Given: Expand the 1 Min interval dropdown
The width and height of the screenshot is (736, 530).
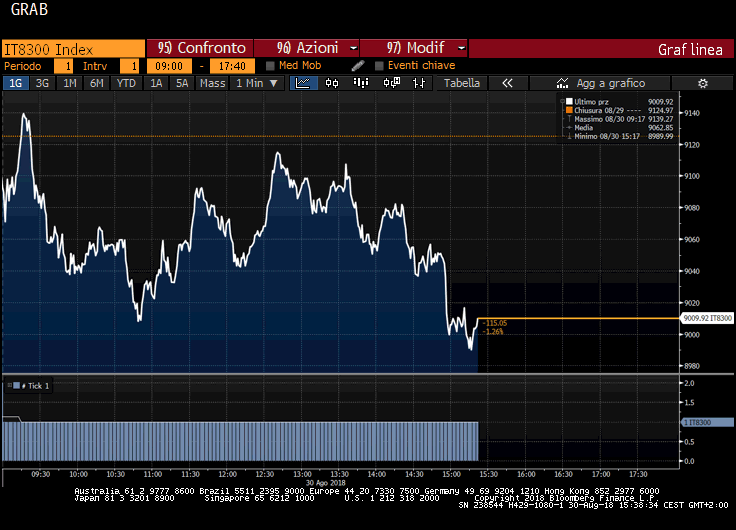Looking at the screenshot, I should coord(255,83).
